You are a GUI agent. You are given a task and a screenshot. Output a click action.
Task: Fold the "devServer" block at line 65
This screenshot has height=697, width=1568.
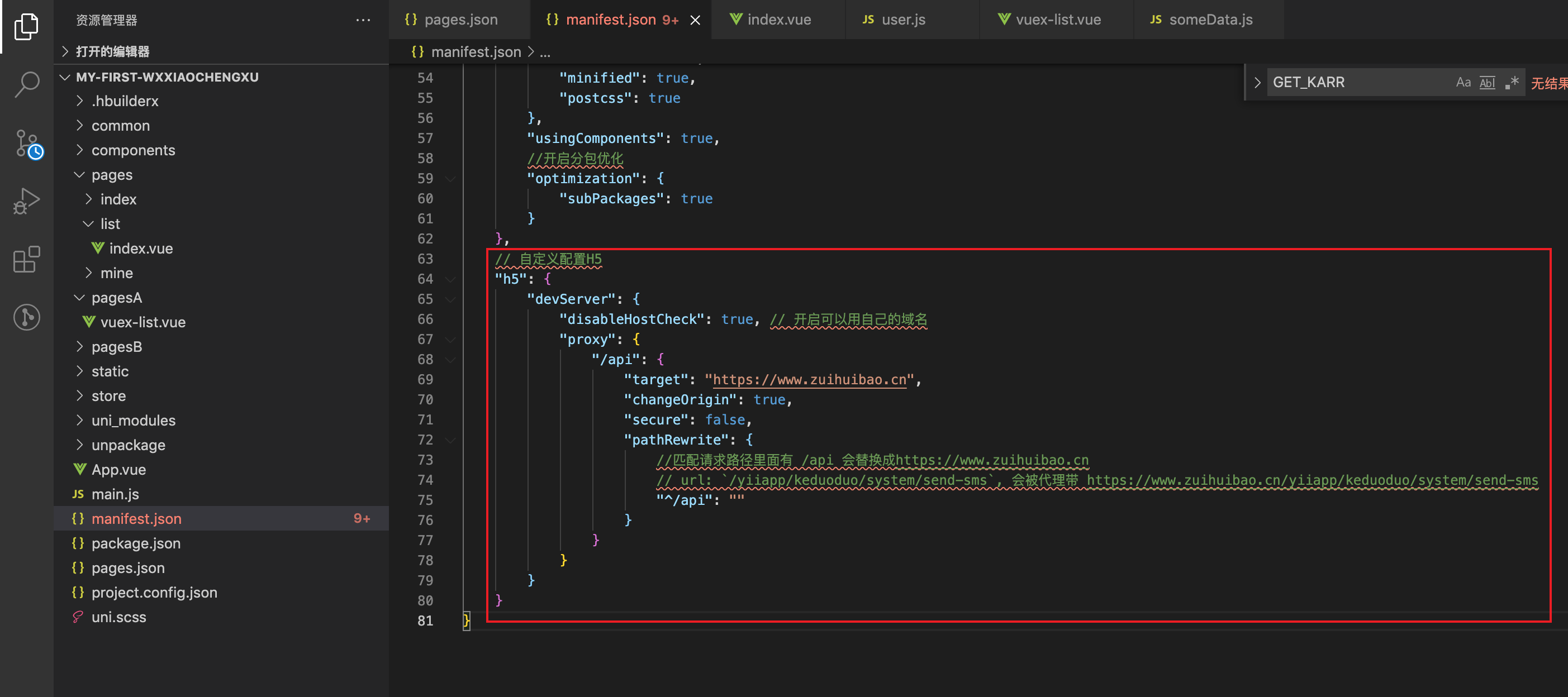[450, 299]
